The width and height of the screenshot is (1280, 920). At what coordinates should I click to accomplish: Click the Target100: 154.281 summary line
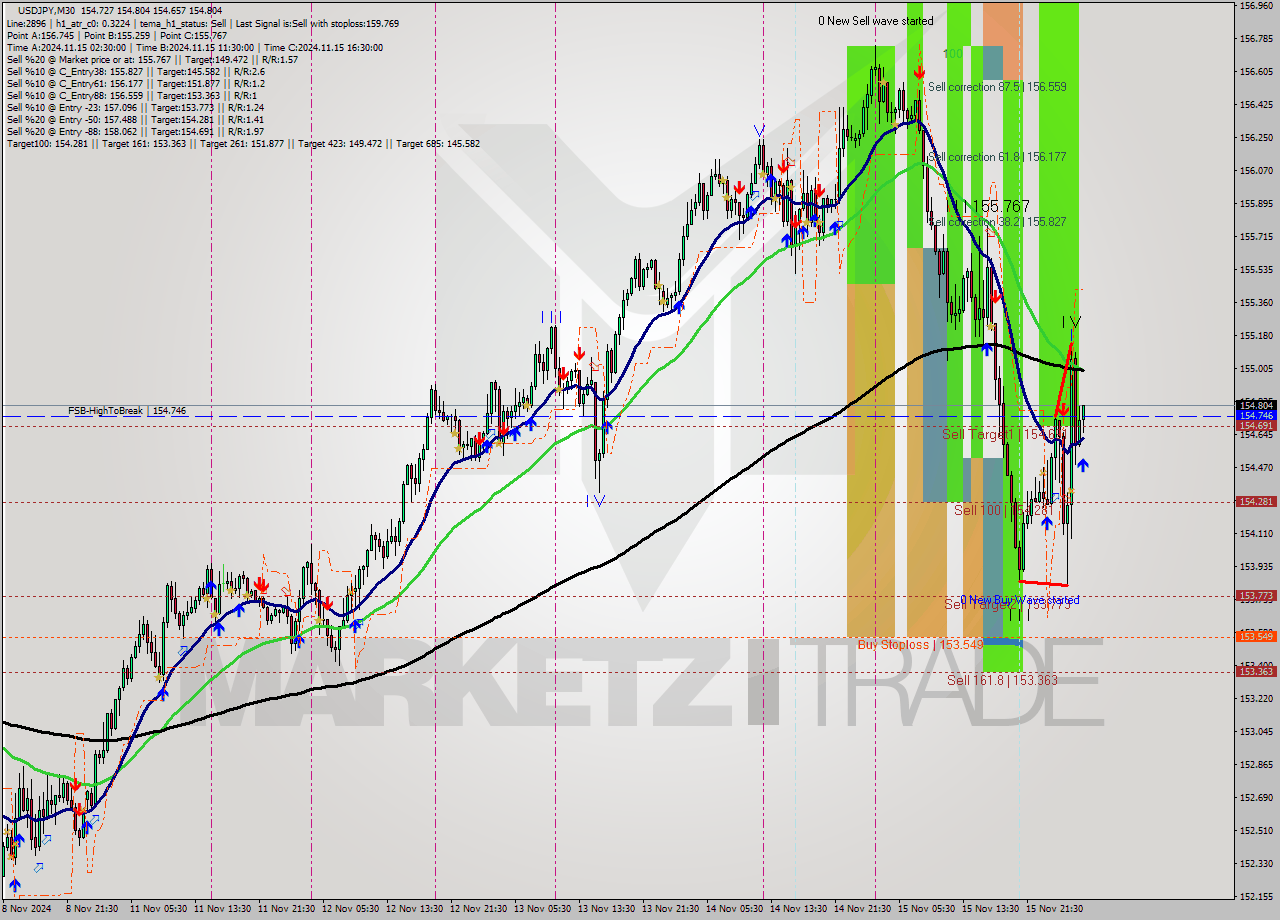[x=243, y=143]
